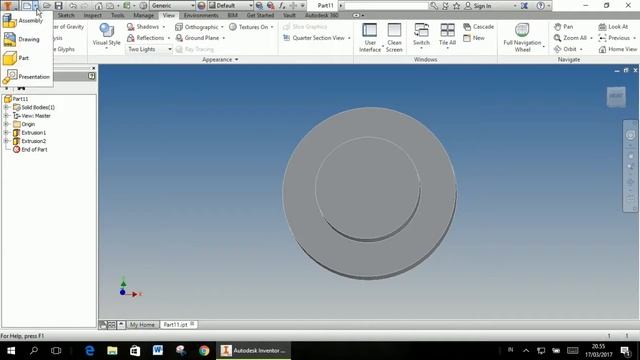This screenshot has width=640, height=360.
Task: Click the ViewCube in the viewport
Action: tap(616, 96)
